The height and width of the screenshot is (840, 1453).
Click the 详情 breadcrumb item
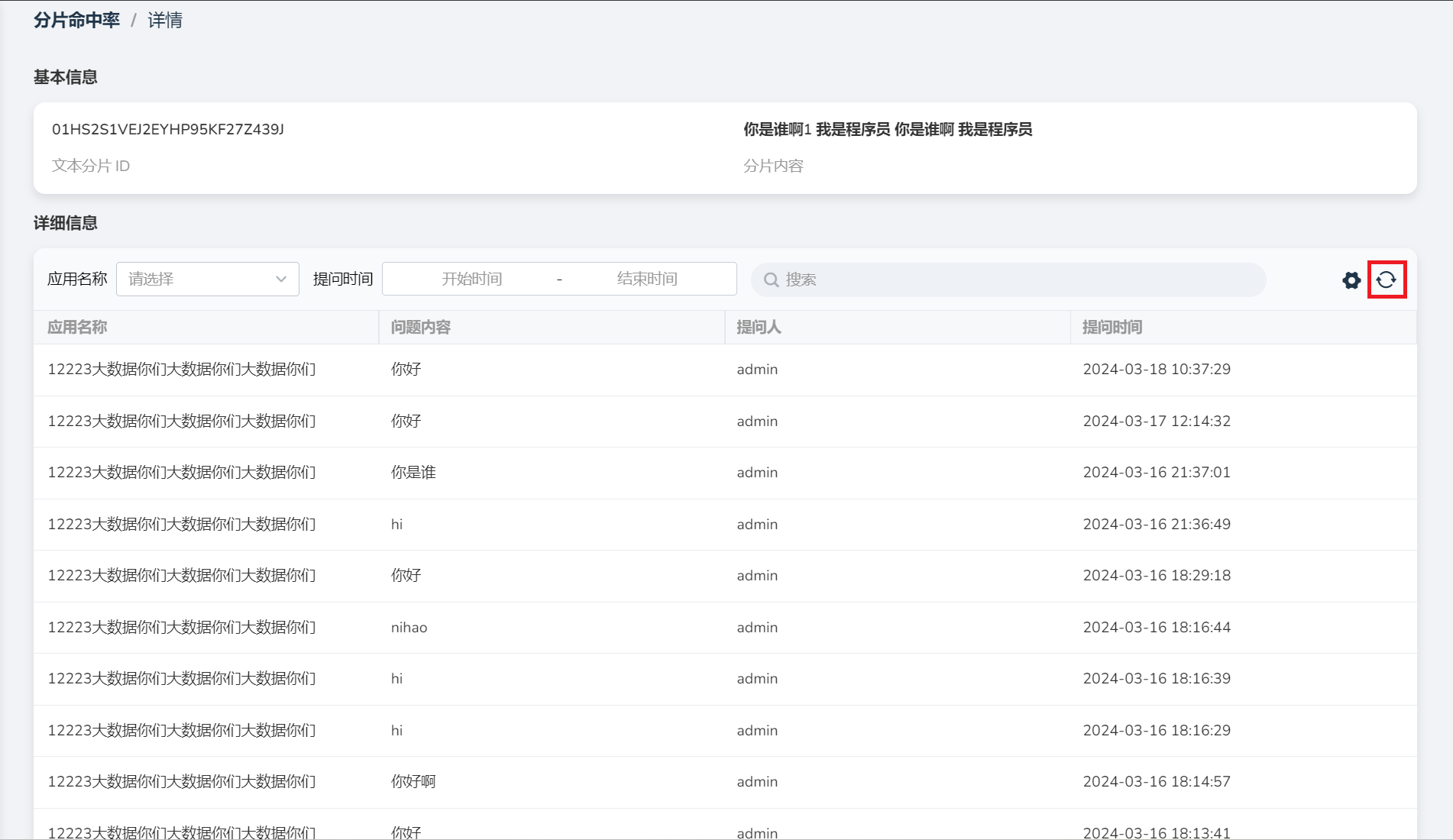tap(165, 21)
